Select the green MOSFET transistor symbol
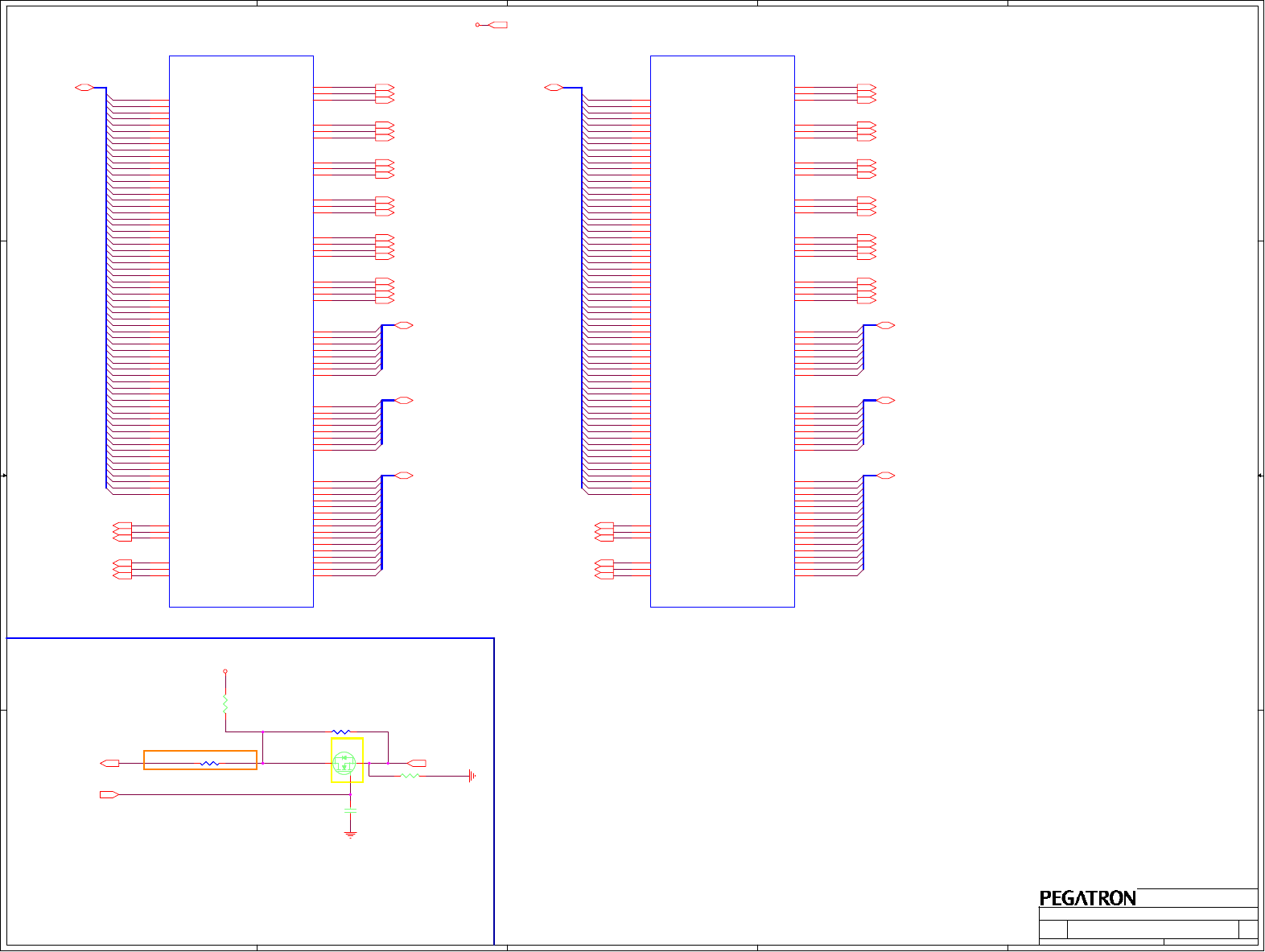This screenshot has width=1265, height=952. point(344,762)
